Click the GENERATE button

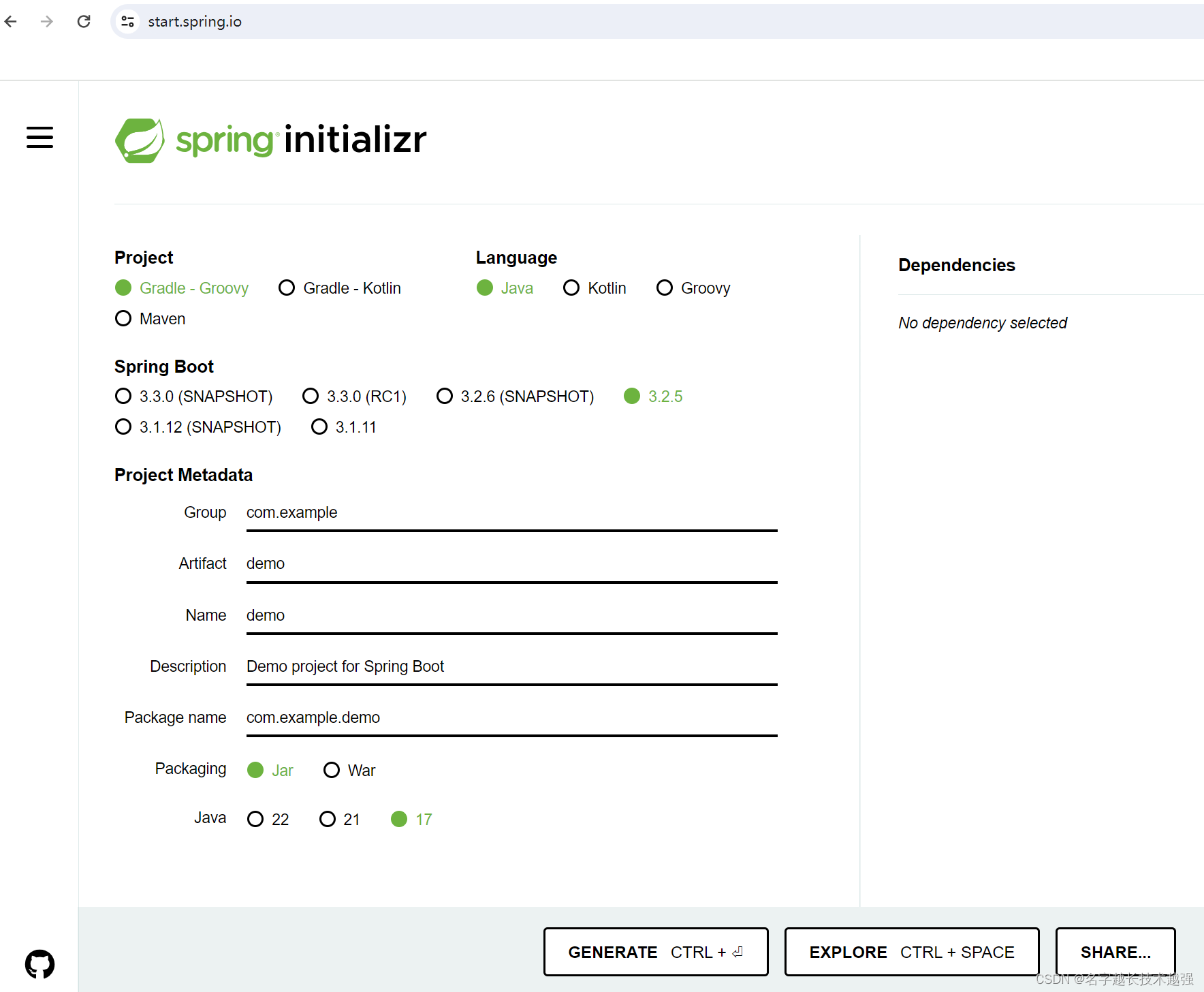point(656,952)
